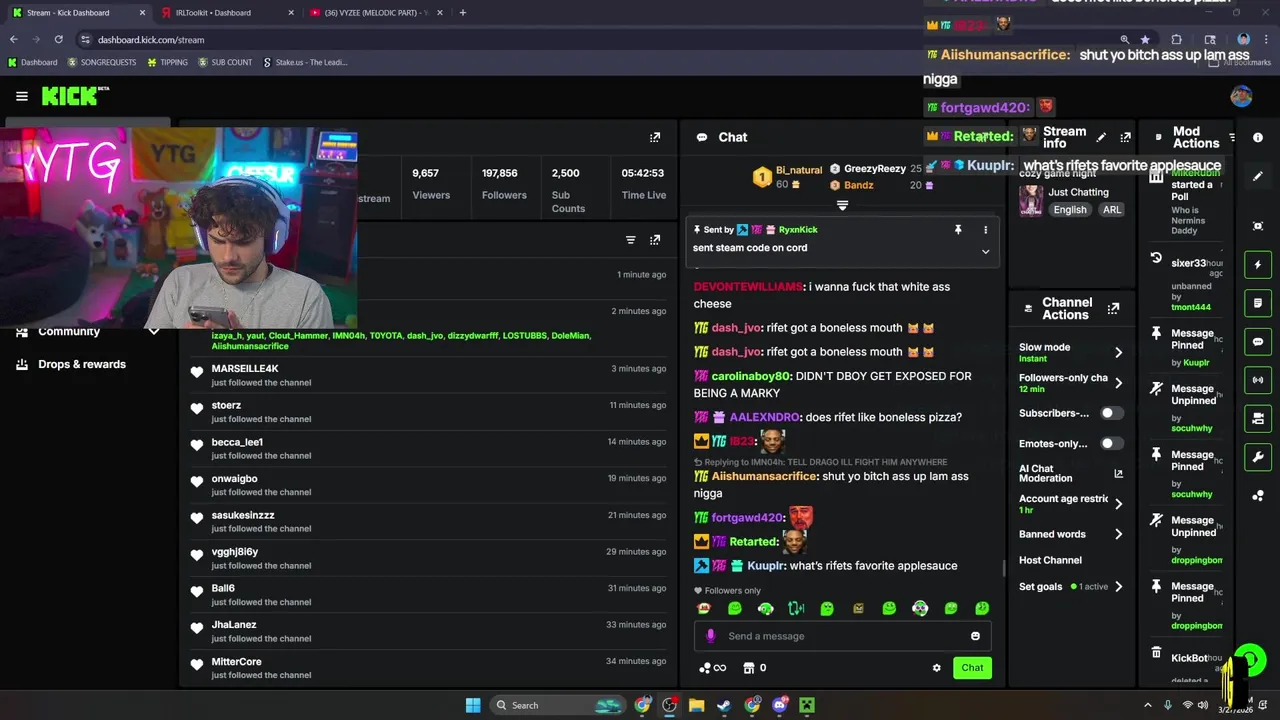Expand pinned message chevron
The image size is (1280, 720).
point(985,252)
